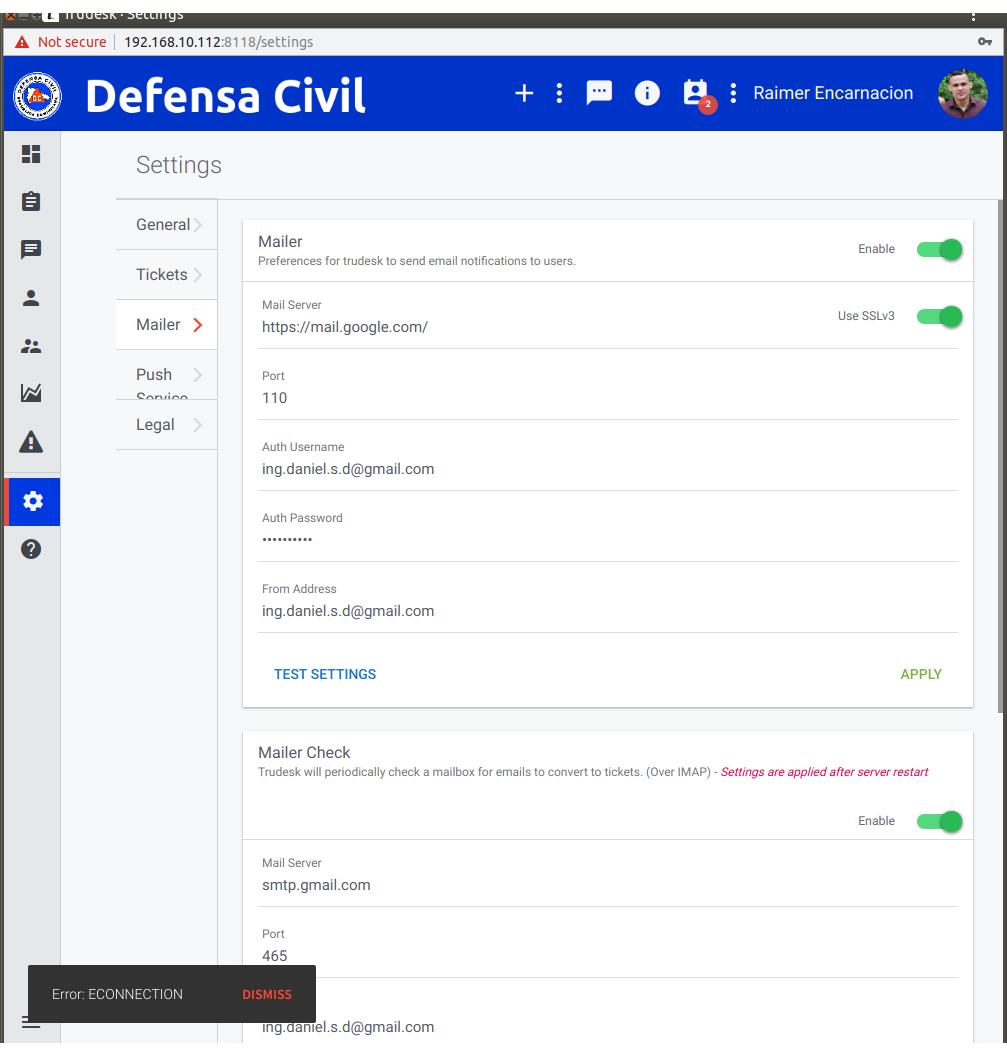Toggle the Use SSLv3 switch
Image resolution: width=1007 pixels, height=1056 pixels.
[940, 317]
